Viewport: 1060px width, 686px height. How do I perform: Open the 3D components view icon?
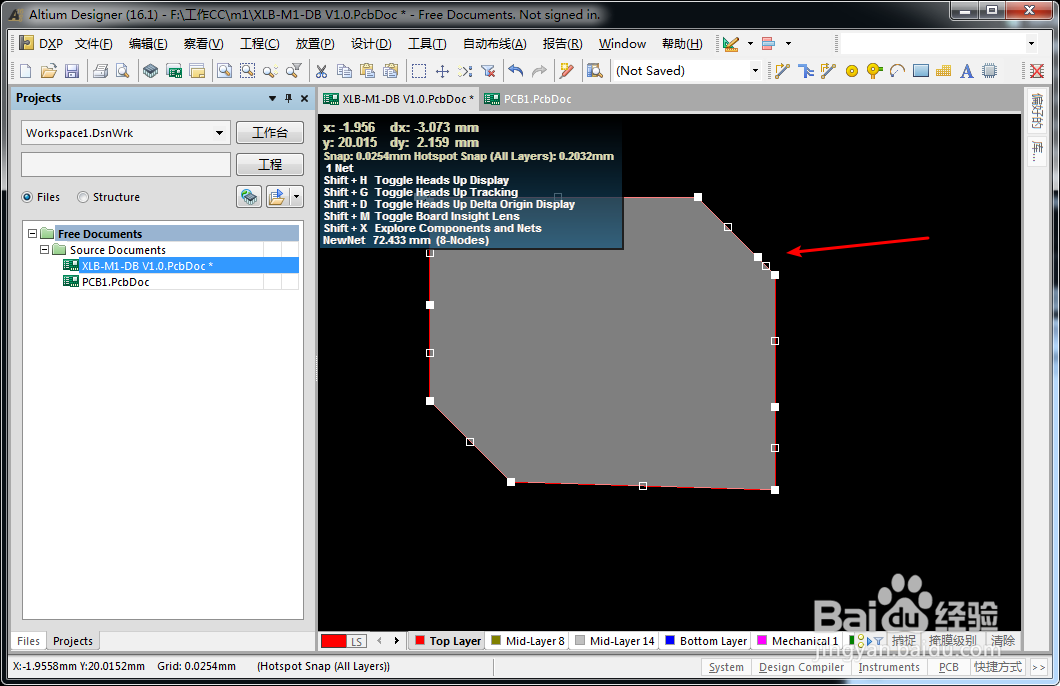tap(150, 71)
